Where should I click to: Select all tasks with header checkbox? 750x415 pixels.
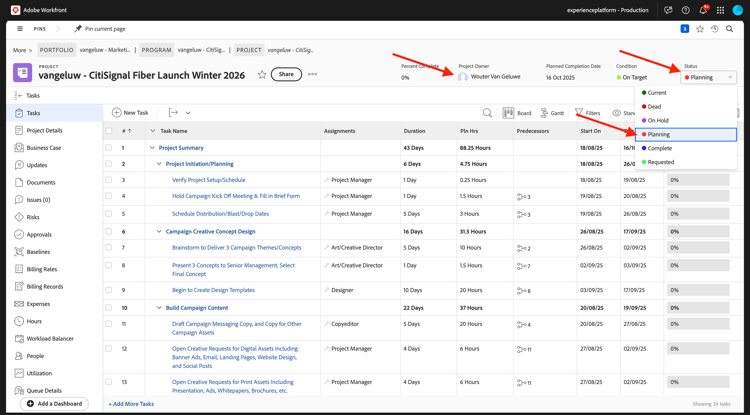[109, 131]
